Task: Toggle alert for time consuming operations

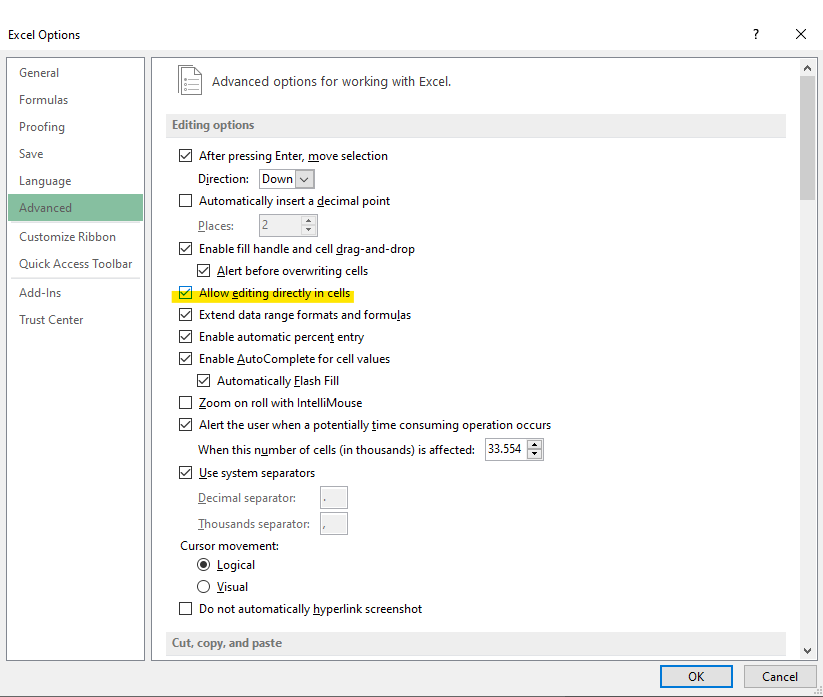Action: coord(185,425)
